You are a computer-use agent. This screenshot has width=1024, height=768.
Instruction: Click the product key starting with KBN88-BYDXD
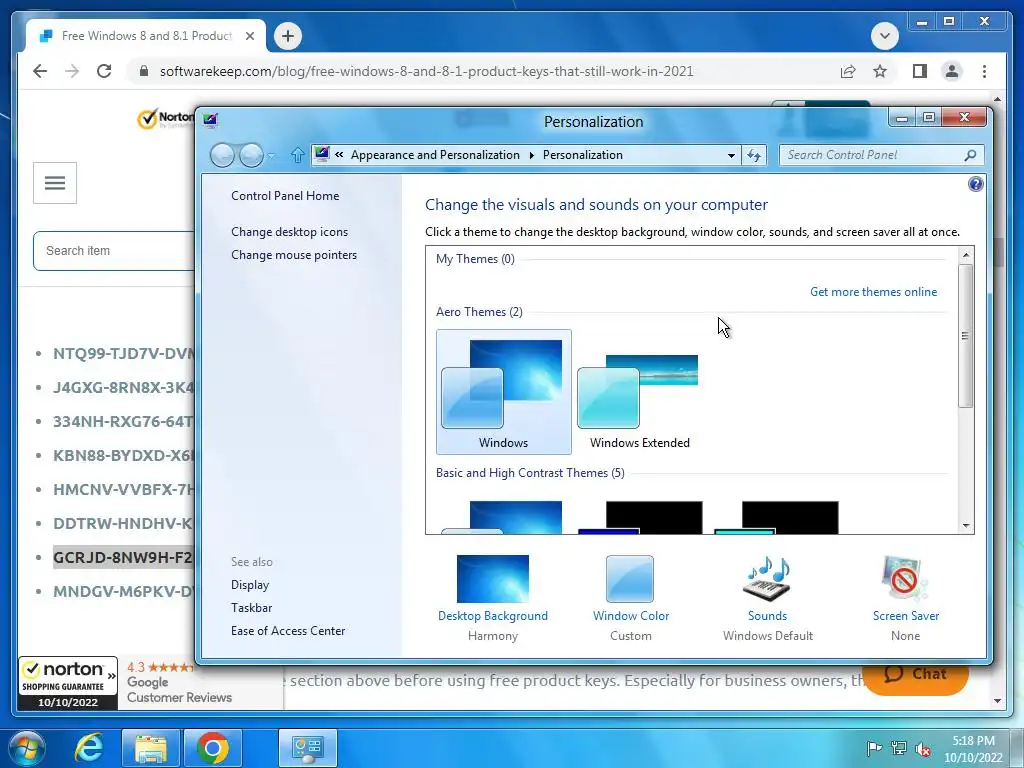123,455
